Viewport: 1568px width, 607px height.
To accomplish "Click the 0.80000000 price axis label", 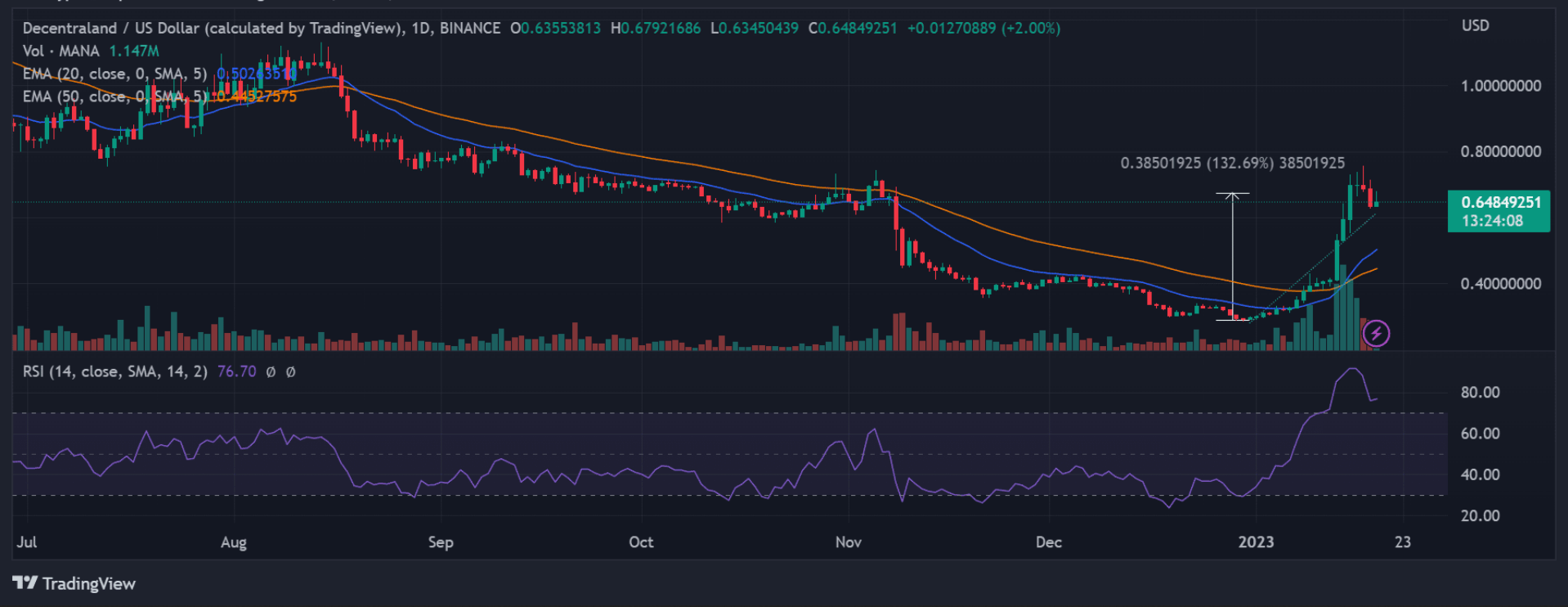I will [x=1501, y=151].
